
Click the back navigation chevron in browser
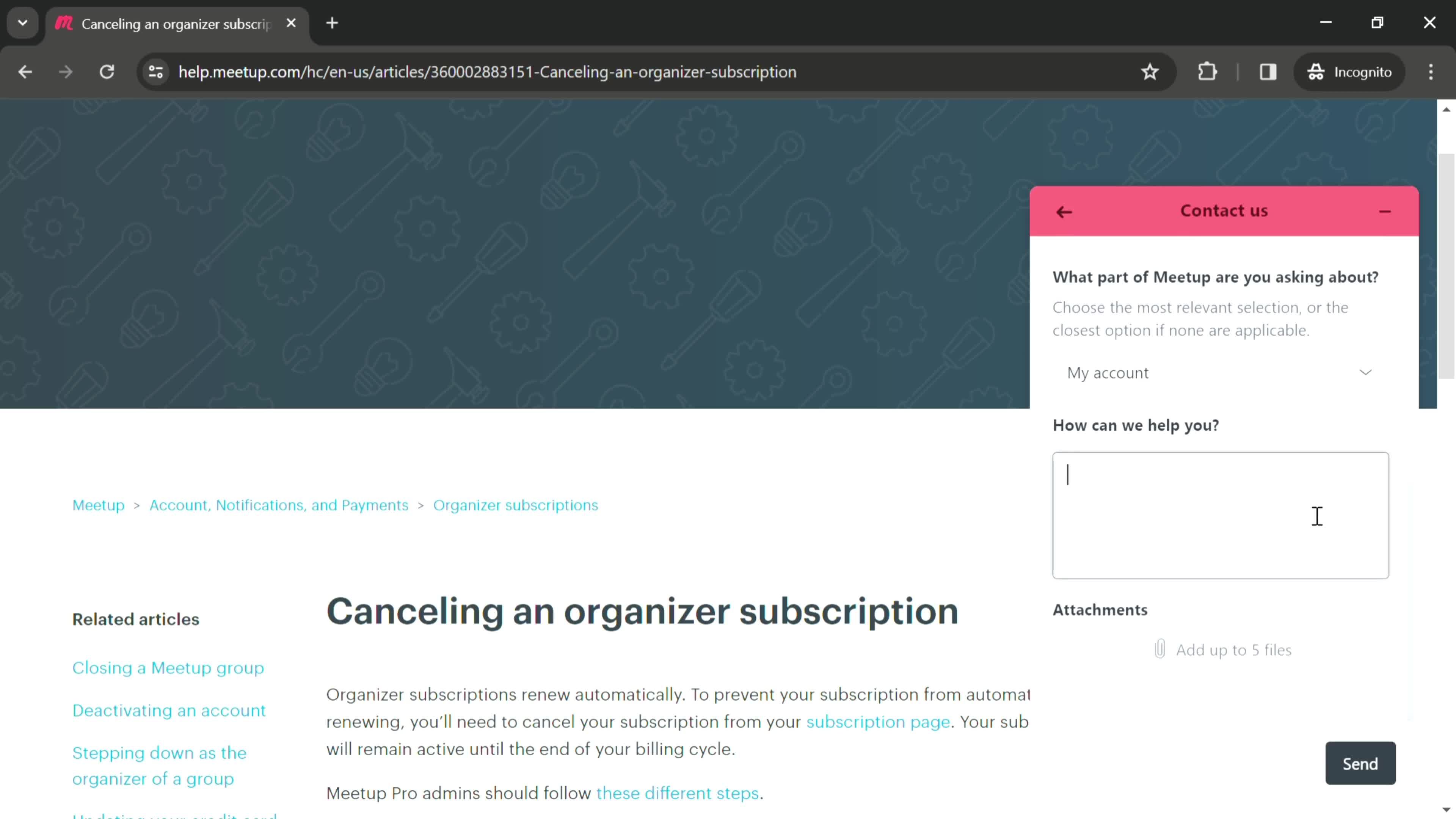click(25, 71)
